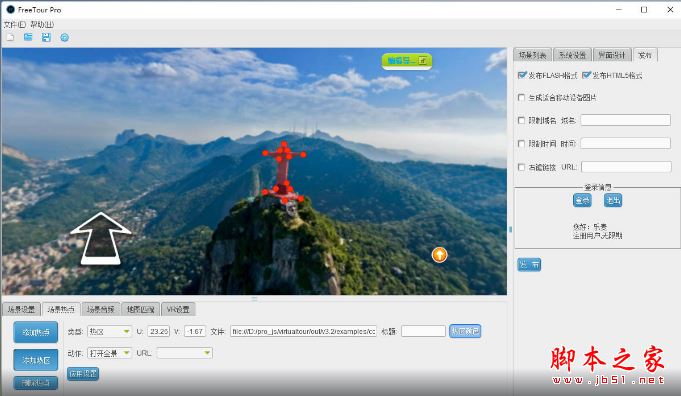Click the red cross-shaped hot area on statue
This screenshot has height=396, width=681.
click(284, 172)
